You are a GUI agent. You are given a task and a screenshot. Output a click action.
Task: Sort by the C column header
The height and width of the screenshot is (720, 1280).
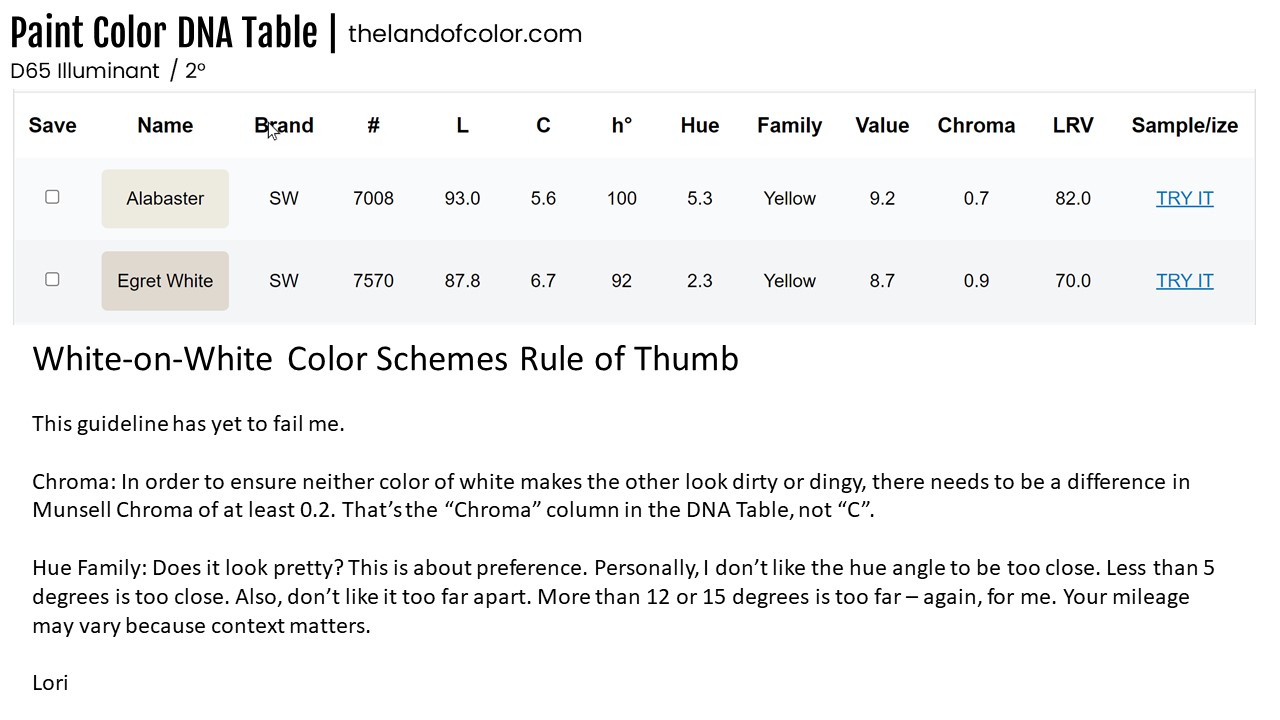[543, 125]
